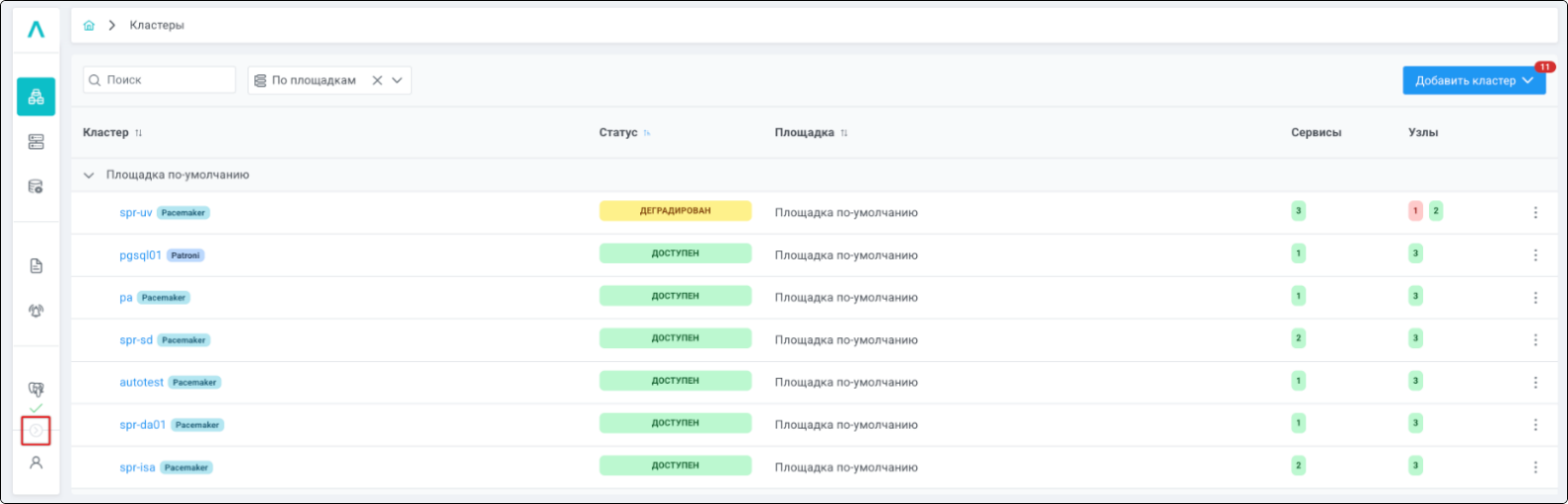Click the home breadcrumb icon
This screenshot has height=504, width=1568.
[x=89, y=25]
